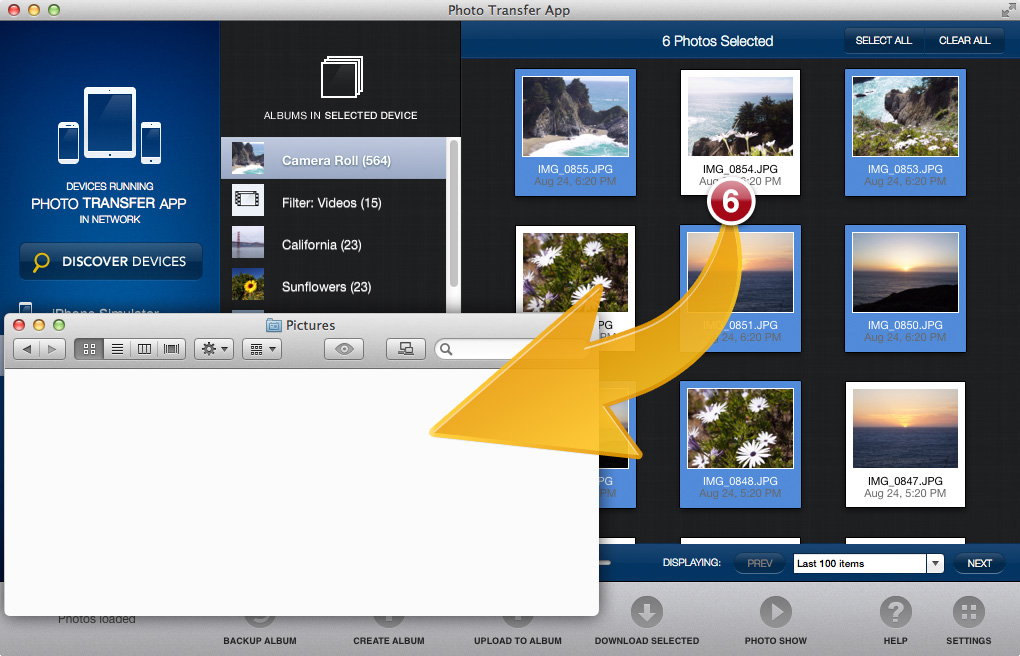Viewport: 1020px width, 656px height.
Task: Select IMG_0854.JPG photo
Action: tap(740, 133)
